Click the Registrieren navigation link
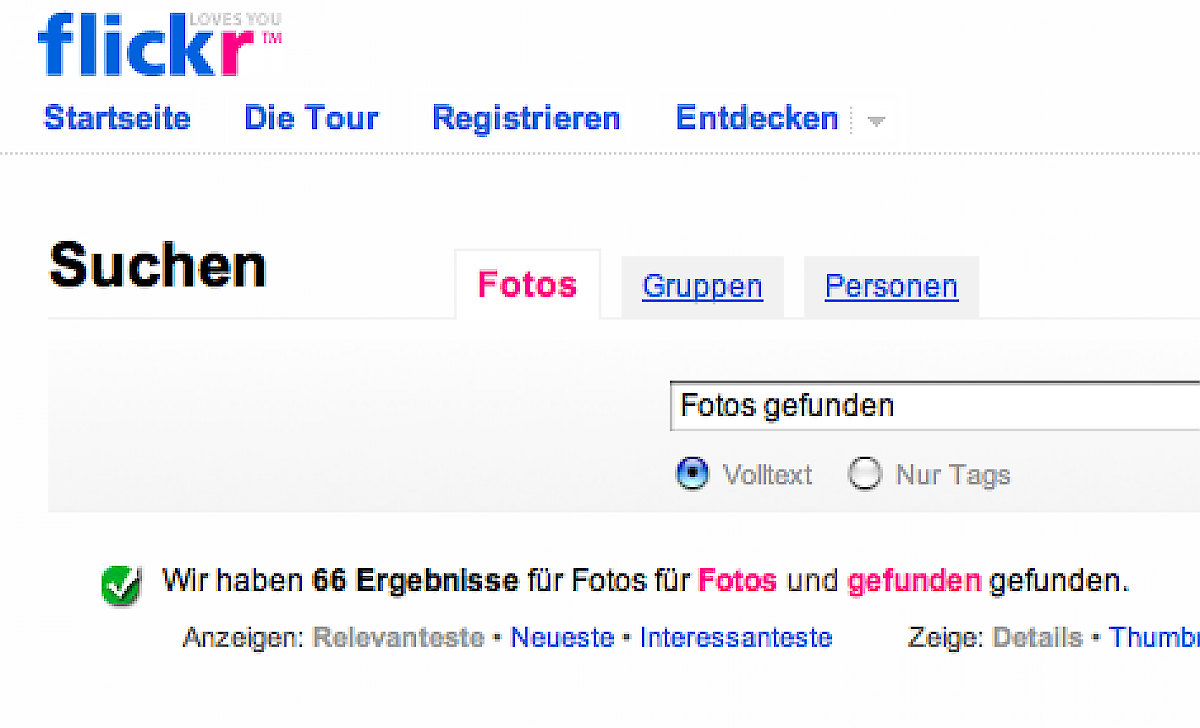Screen dimensions: 1200x728 tap(526, 118)
